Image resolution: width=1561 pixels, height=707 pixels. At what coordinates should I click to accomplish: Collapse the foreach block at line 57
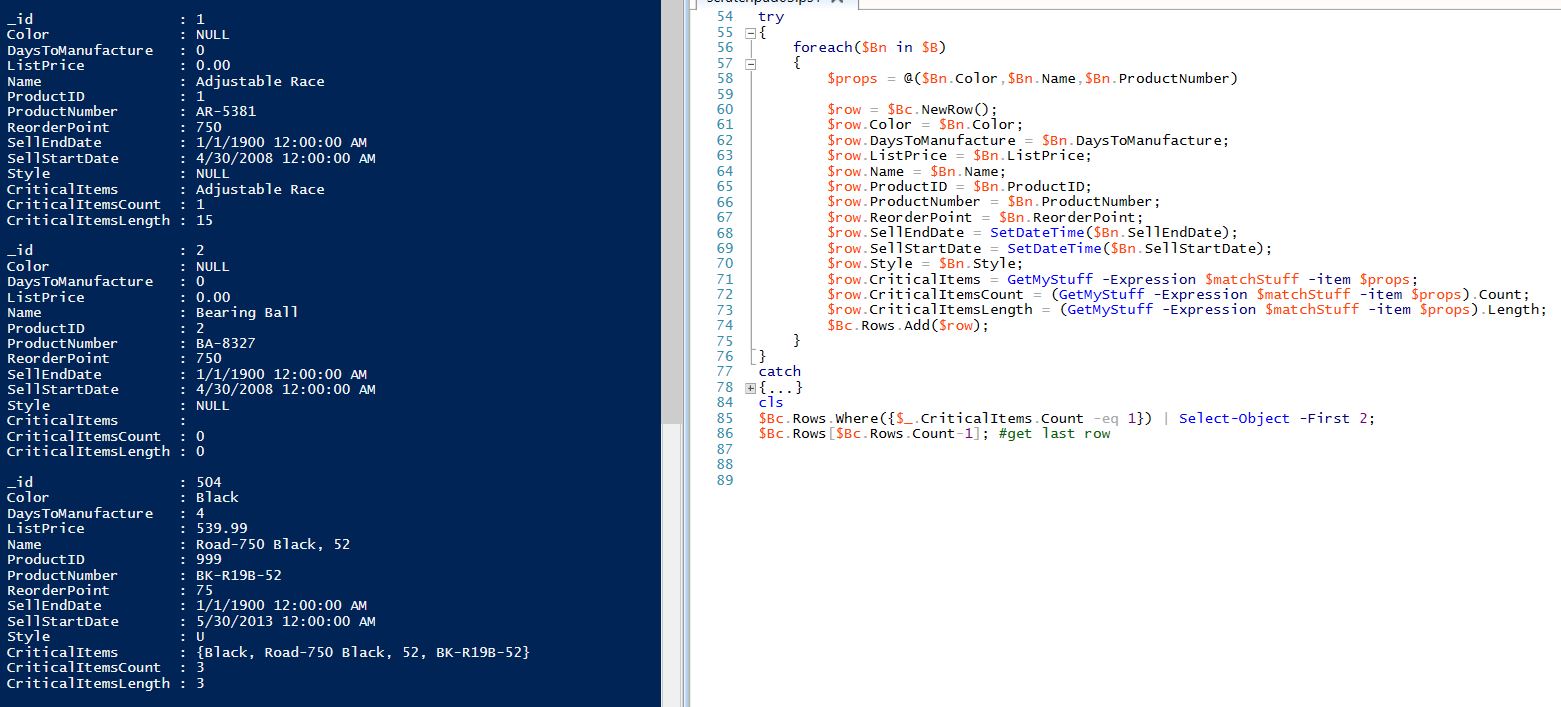click(x=750, y=63)
